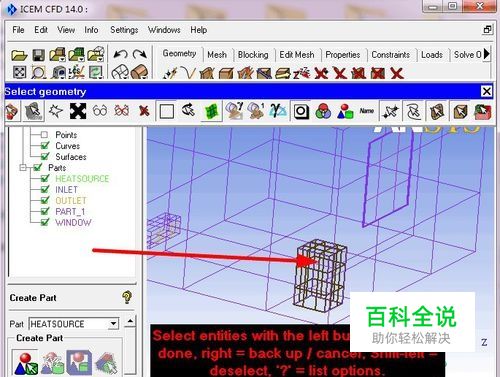Toggle point selection filter icon

[390, 112]
